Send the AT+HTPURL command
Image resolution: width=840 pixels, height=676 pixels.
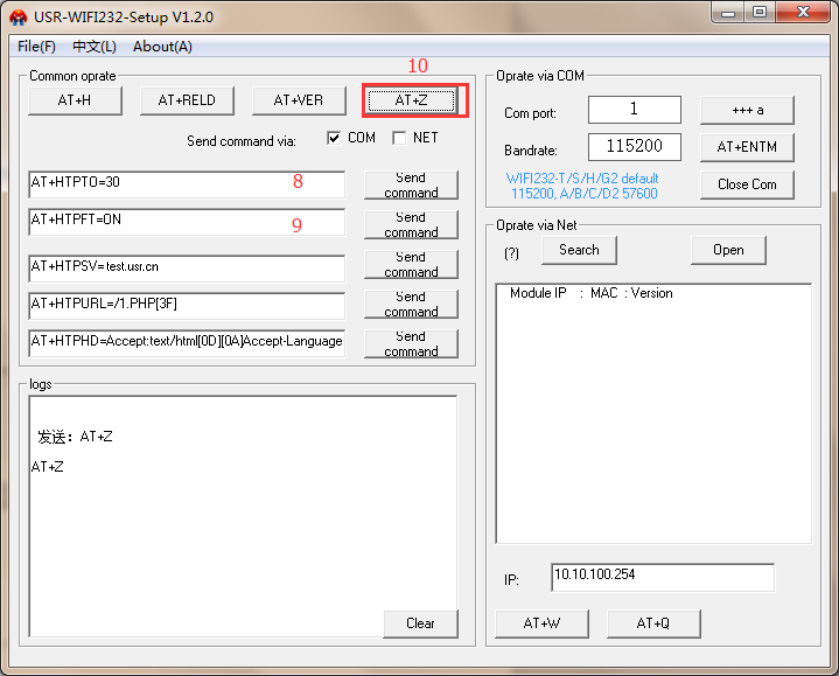411,304
